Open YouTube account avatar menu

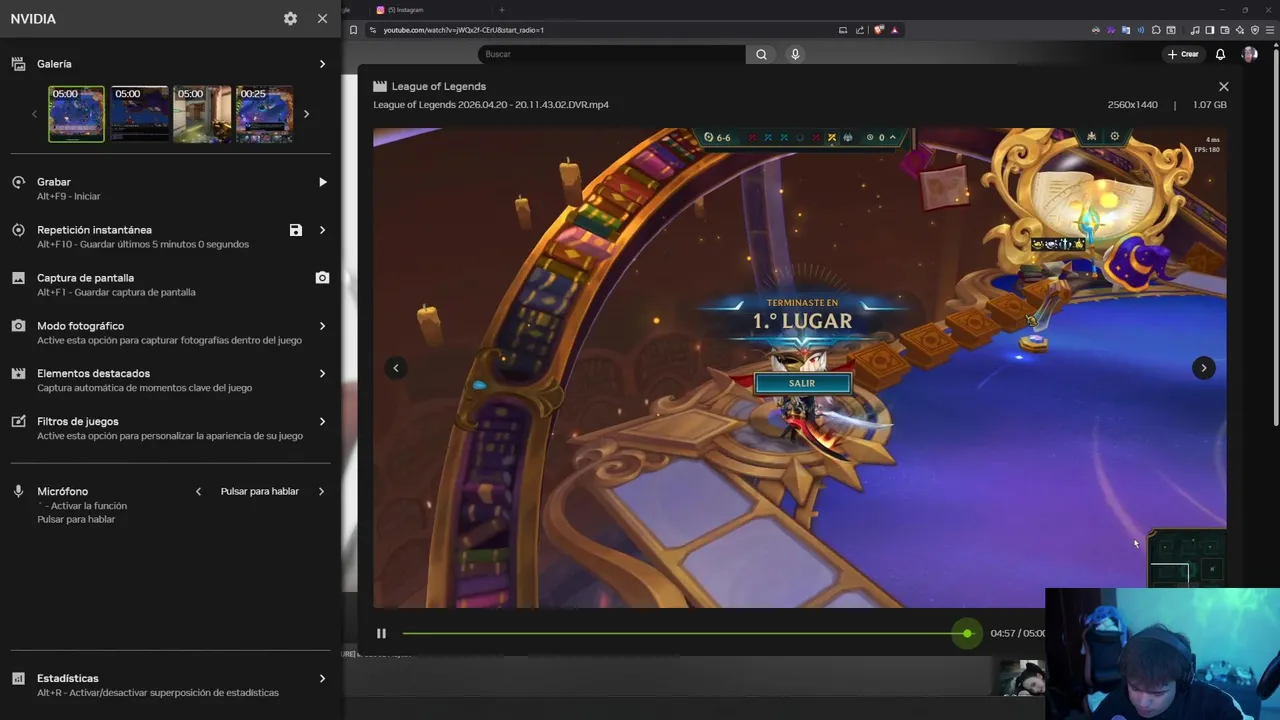(x=1249, y=54)
